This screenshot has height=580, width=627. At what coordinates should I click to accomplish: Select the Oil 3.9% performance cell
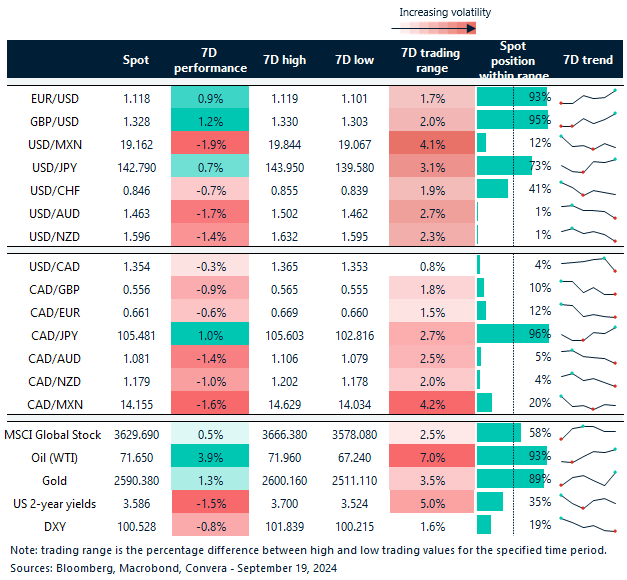(x=210, y=457)
